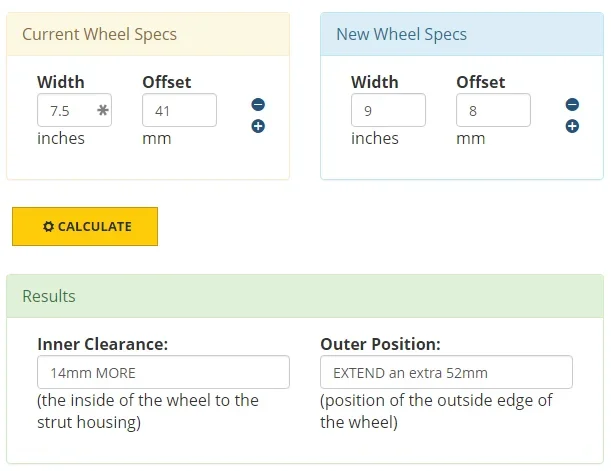Focus the current wheel Width field showing 7.5
Viewport: 611px width, 471px height.
pyautogui.click(x=74, y=110)
